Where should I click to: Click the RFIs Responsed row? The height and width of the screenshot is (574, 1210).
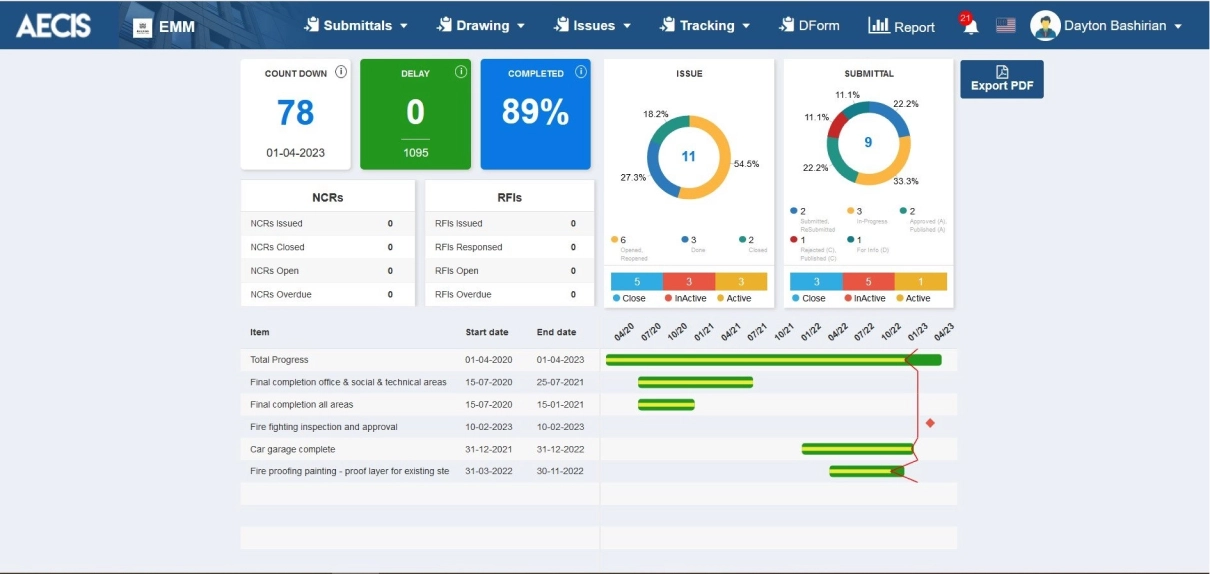[509, 247]
